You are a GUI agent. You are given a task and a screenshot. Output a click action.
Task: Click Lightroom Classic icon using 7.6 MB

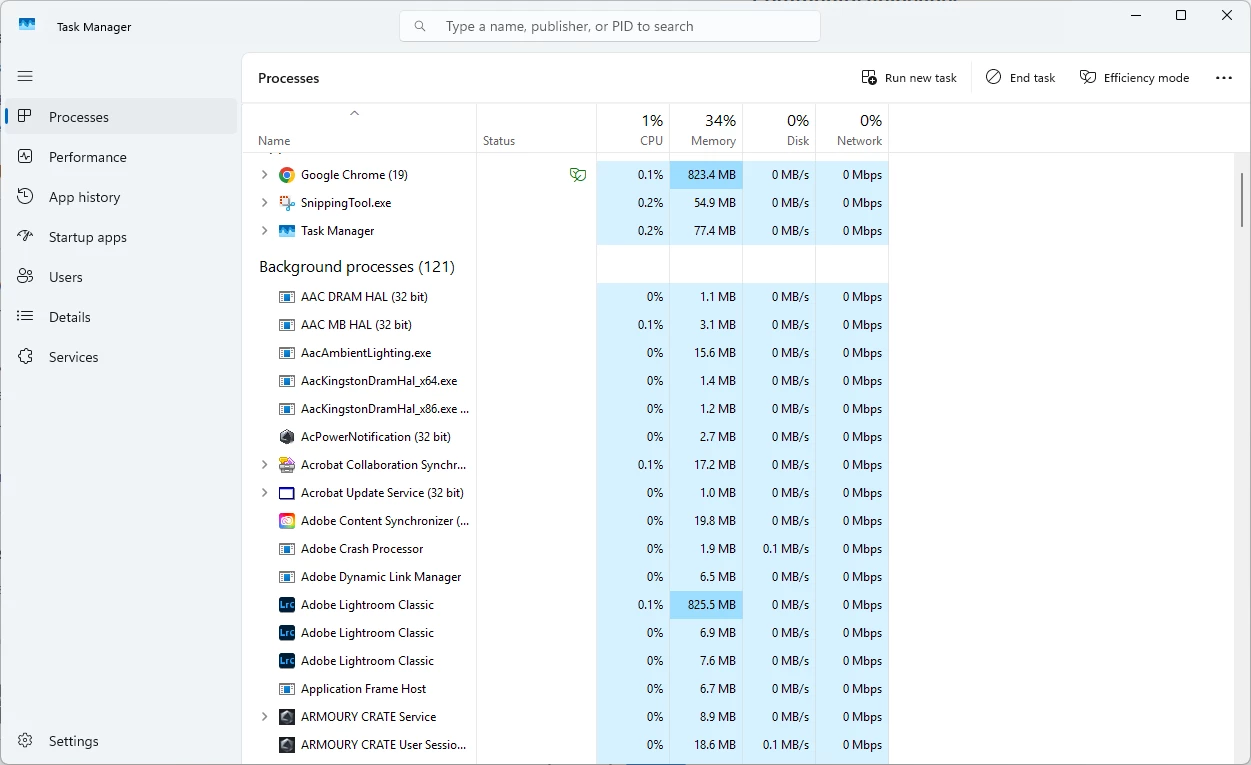[287, 661]
